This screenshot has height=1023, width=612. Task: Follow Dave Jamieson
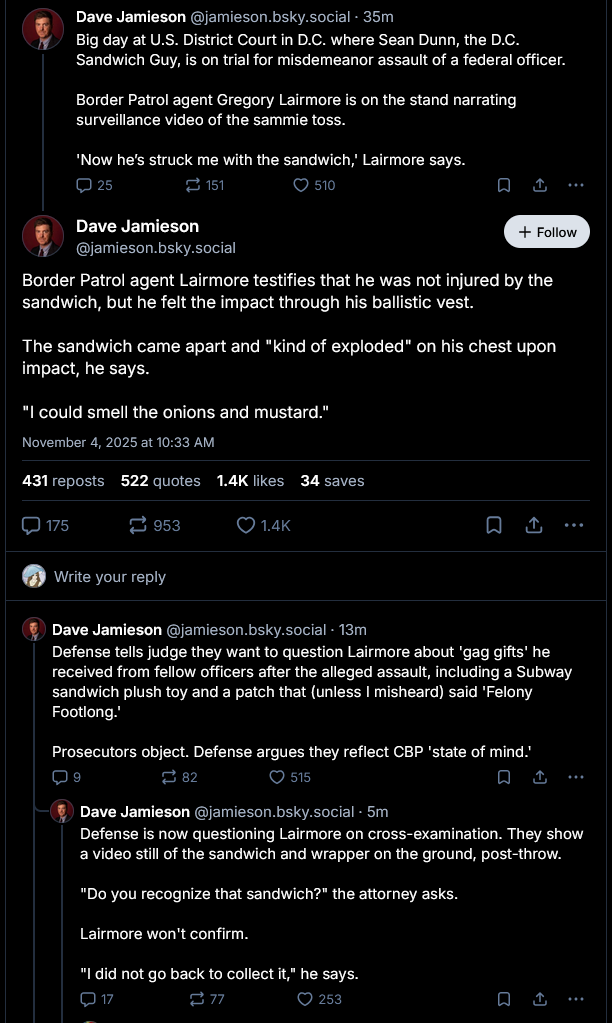(x=547, y=232)
